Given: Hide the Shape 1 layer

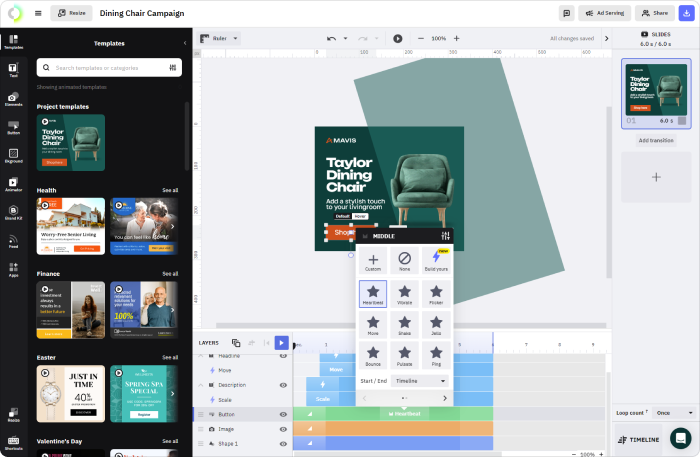Looking at the screenshot, I should click(x=283, y=444).
